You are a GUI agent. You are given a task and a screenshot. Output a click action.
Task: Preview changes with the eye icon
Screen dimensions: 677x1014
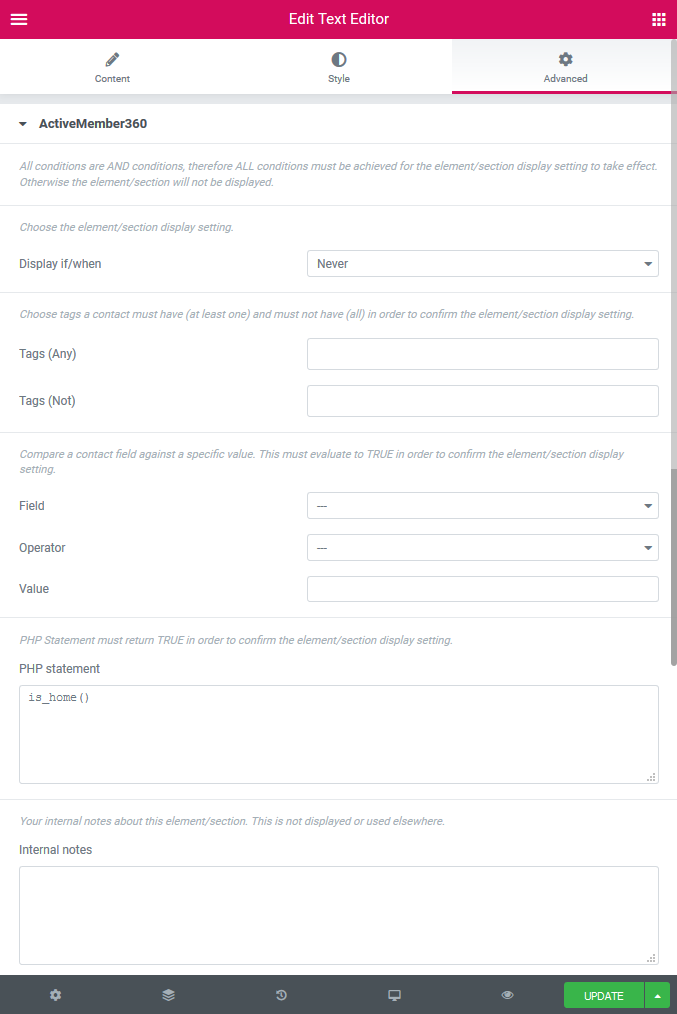point(507,995)
